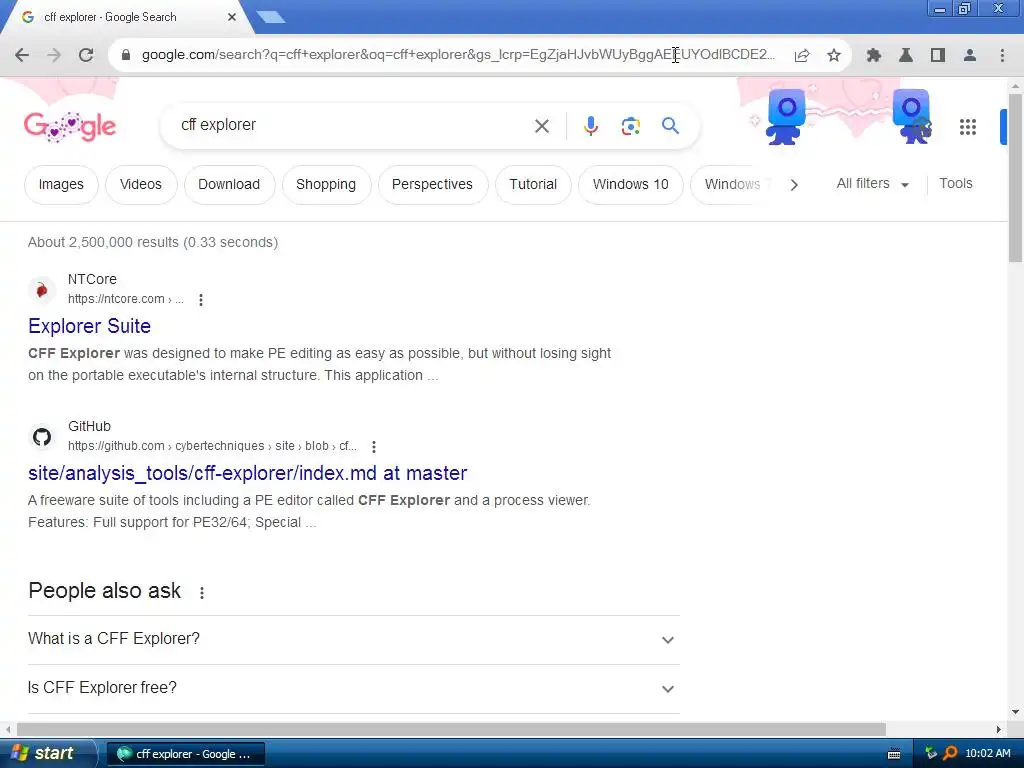The image size is (1024, 768).
Task: Click the GitHub site favicon
Action: pyautogui.click(x=42, y=436)
